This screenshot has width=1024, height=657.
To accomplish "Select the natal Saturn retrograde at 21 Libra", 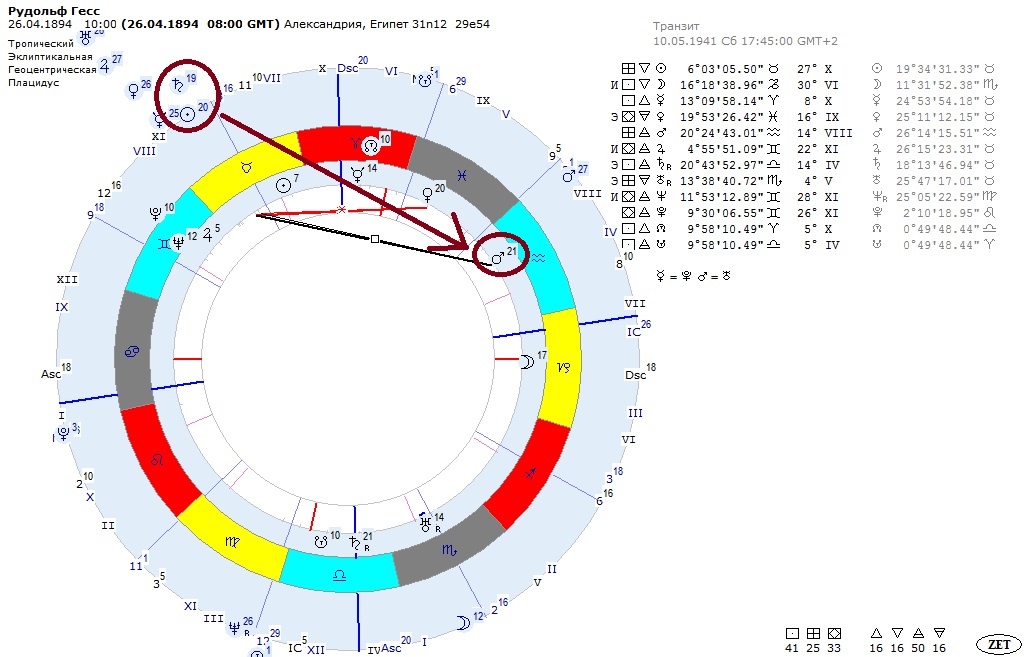I will 355,542.
